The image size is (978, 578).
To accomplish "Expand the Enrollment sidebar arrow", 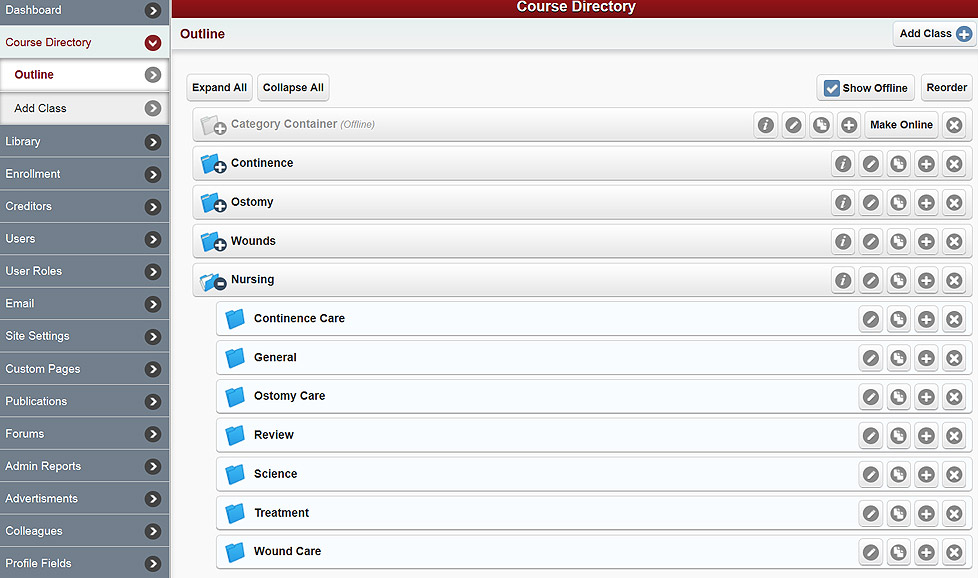I will coord(153,175).
